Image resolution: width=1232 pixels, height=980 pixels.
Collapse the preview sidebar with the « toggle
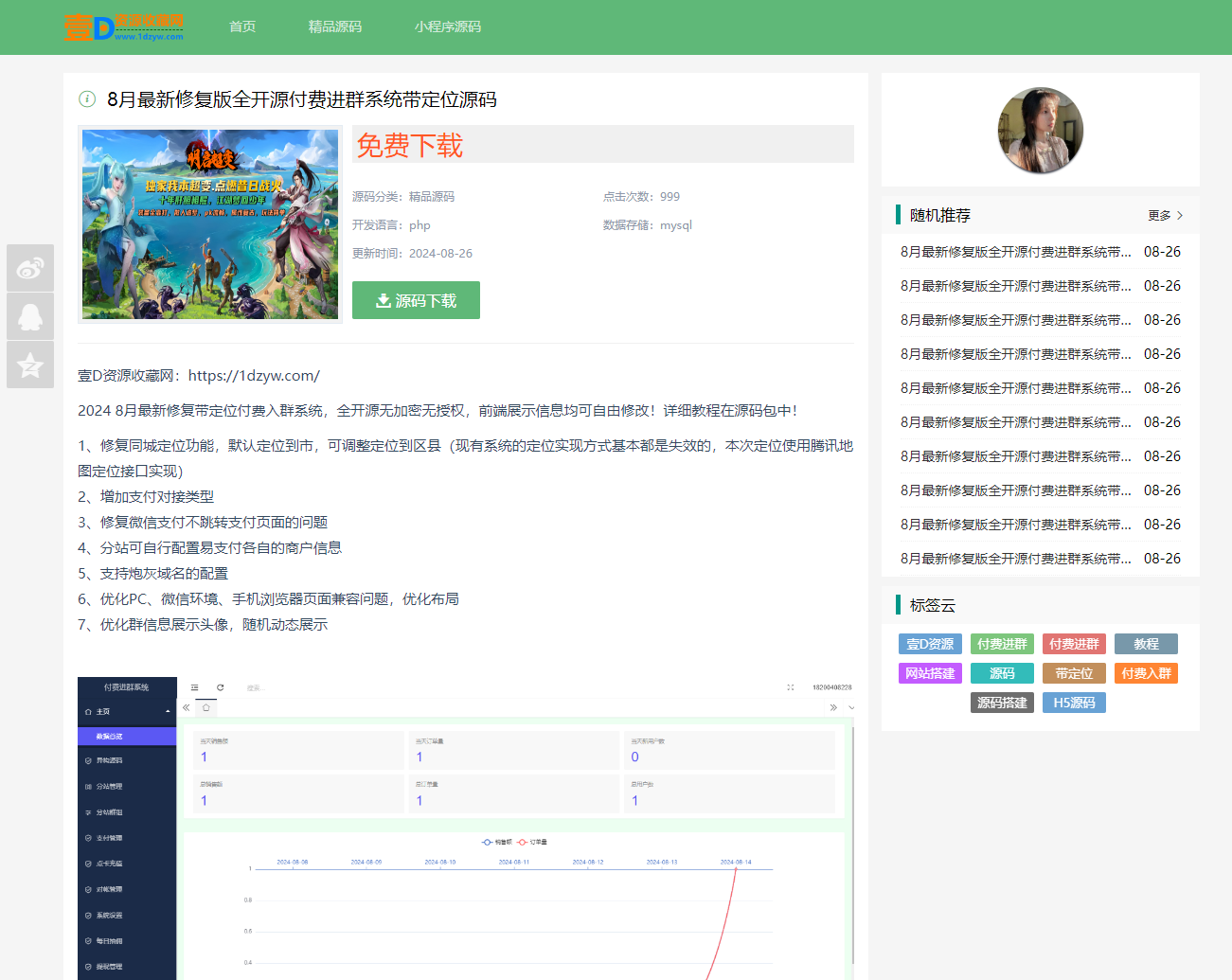(x=187, y=706)
